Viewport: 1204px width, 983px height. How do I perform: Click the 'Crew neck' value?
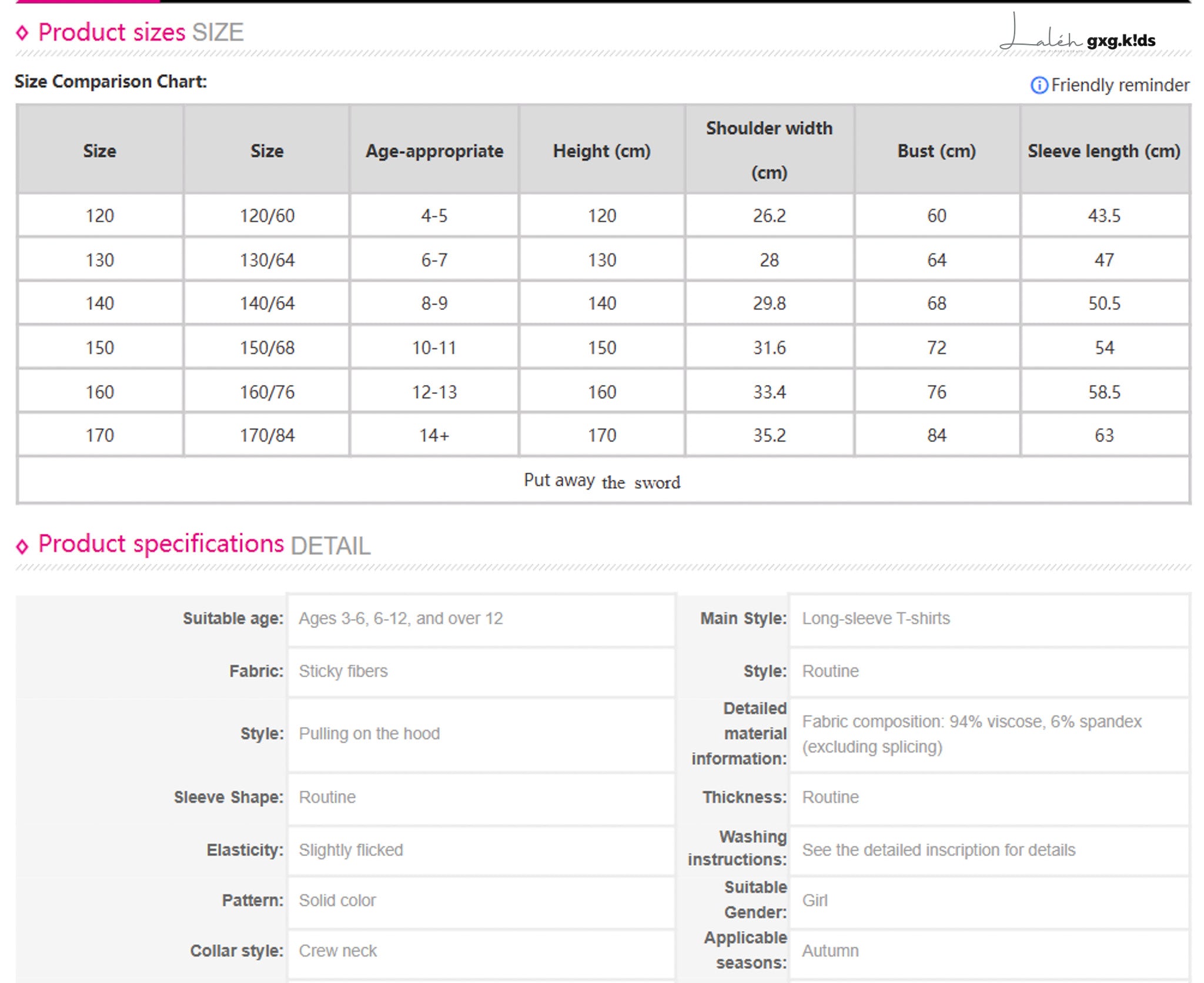[338, 951]
